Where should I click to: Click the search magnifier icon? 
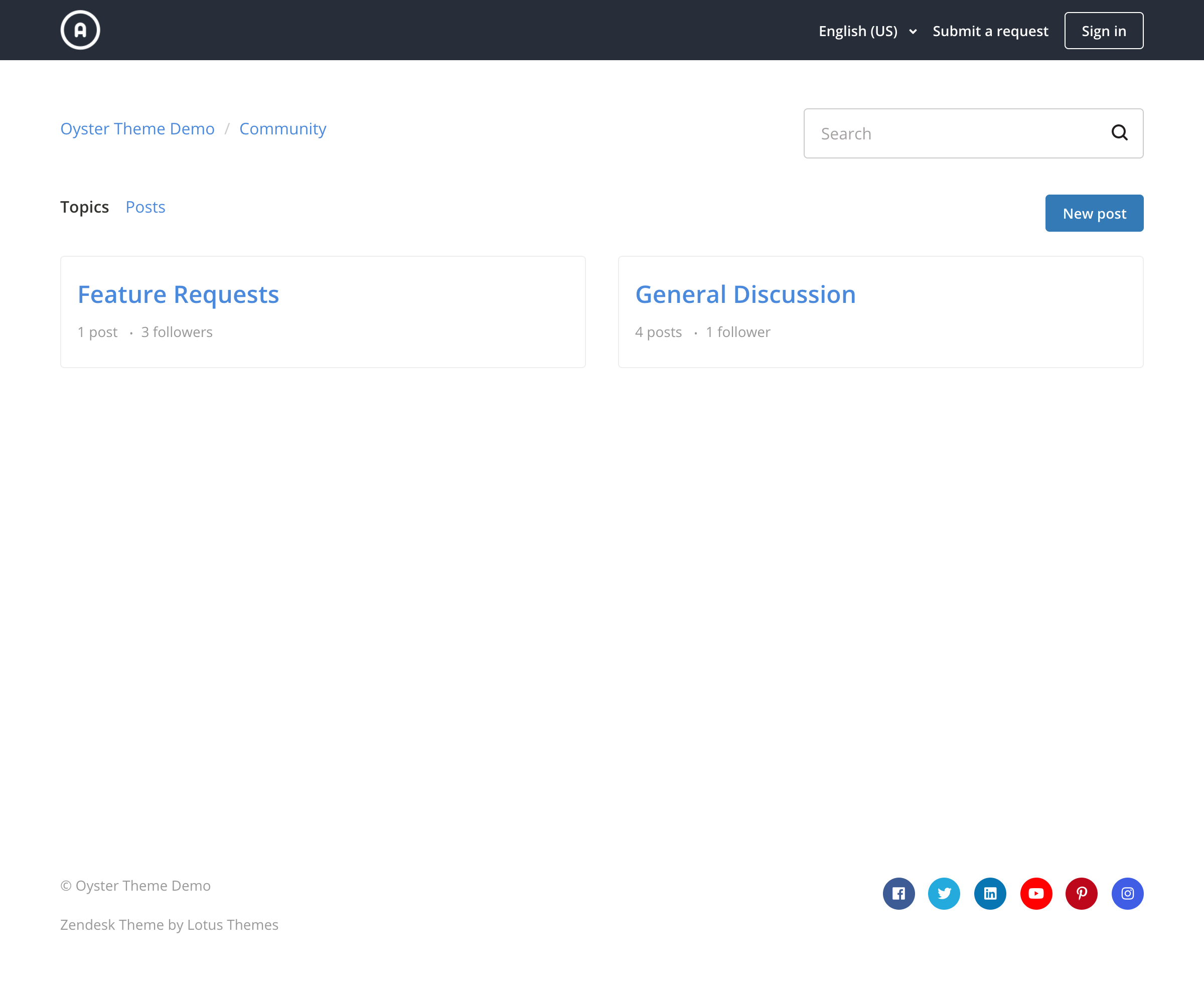(1119, 133)
